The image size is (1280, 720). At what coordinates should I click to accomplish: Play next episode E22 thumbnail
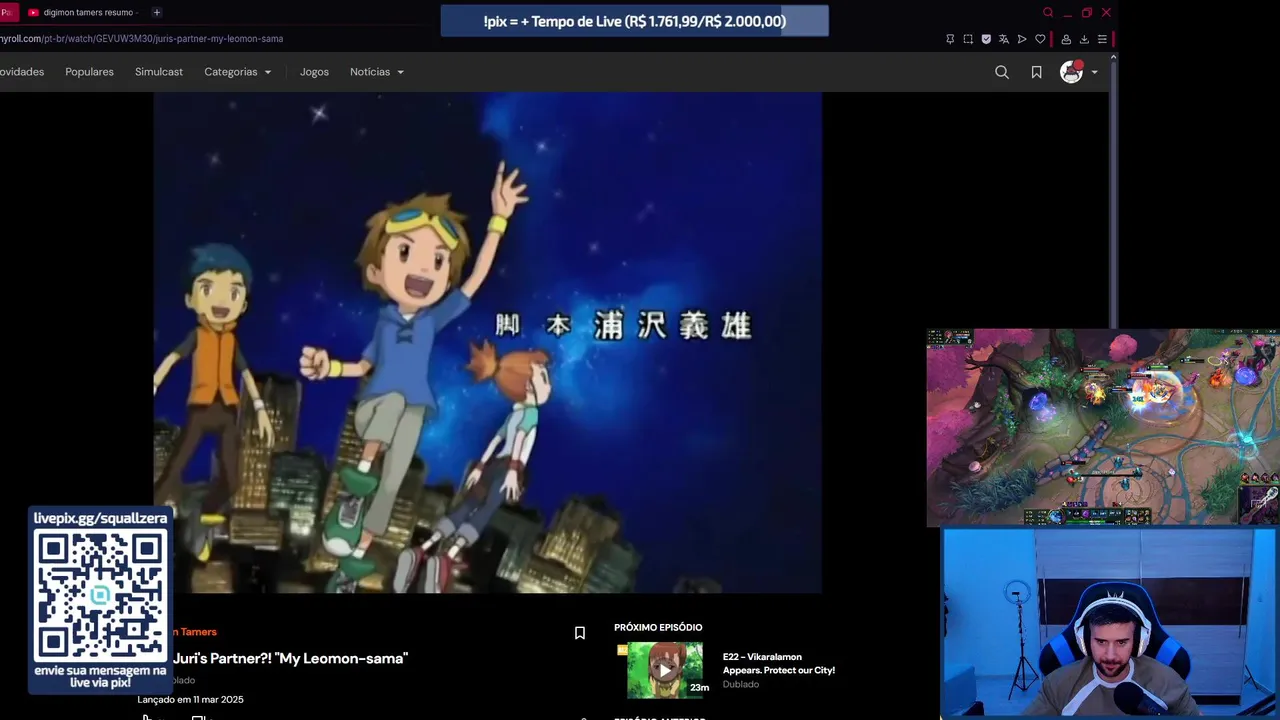pos(664,670)
